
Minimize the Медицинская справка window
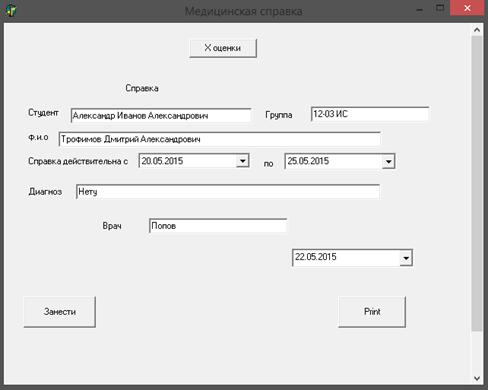[x=420, y=9]
